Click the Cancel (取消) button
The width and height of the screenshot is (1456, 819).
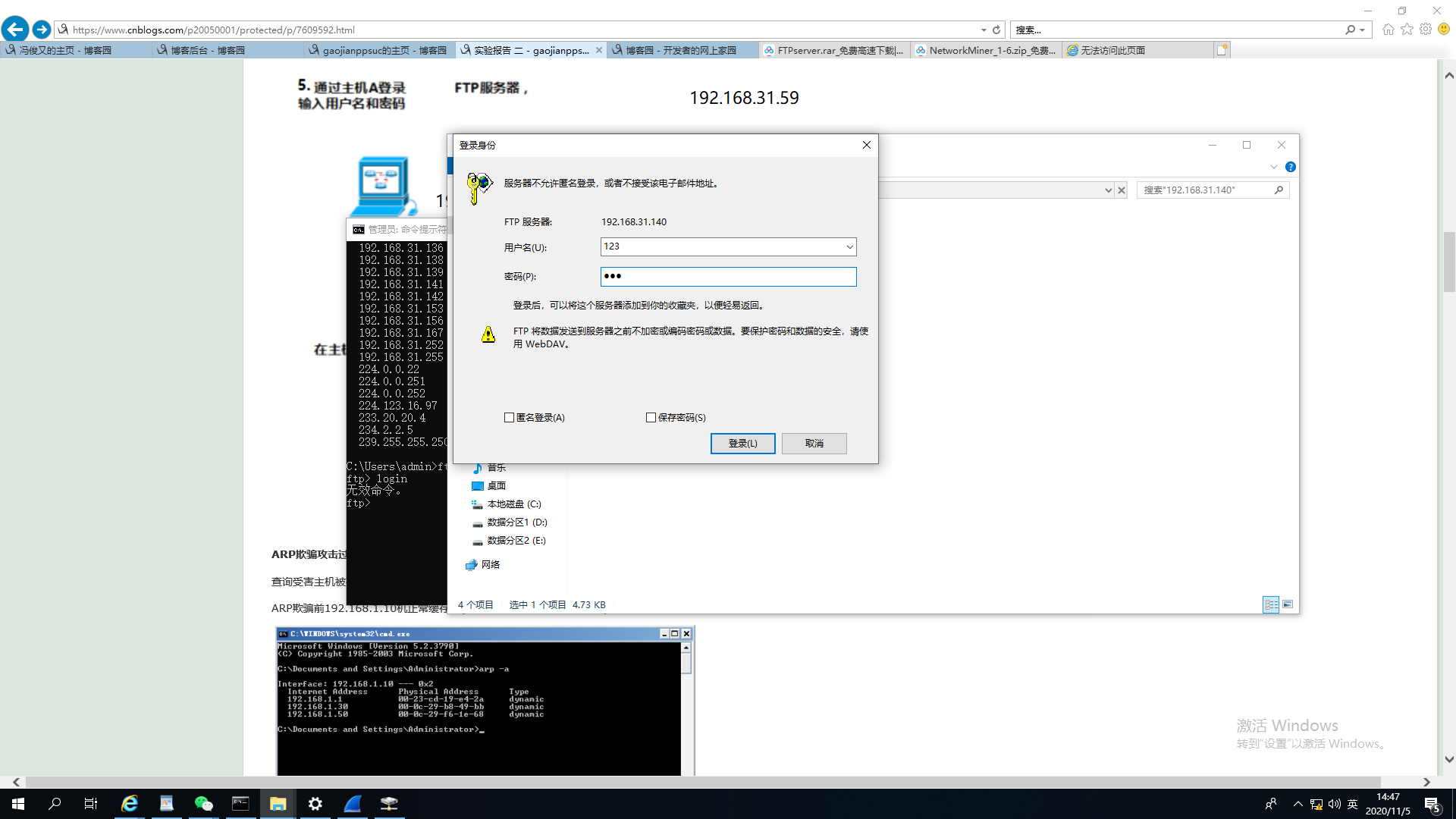click(x=814, y=444)
